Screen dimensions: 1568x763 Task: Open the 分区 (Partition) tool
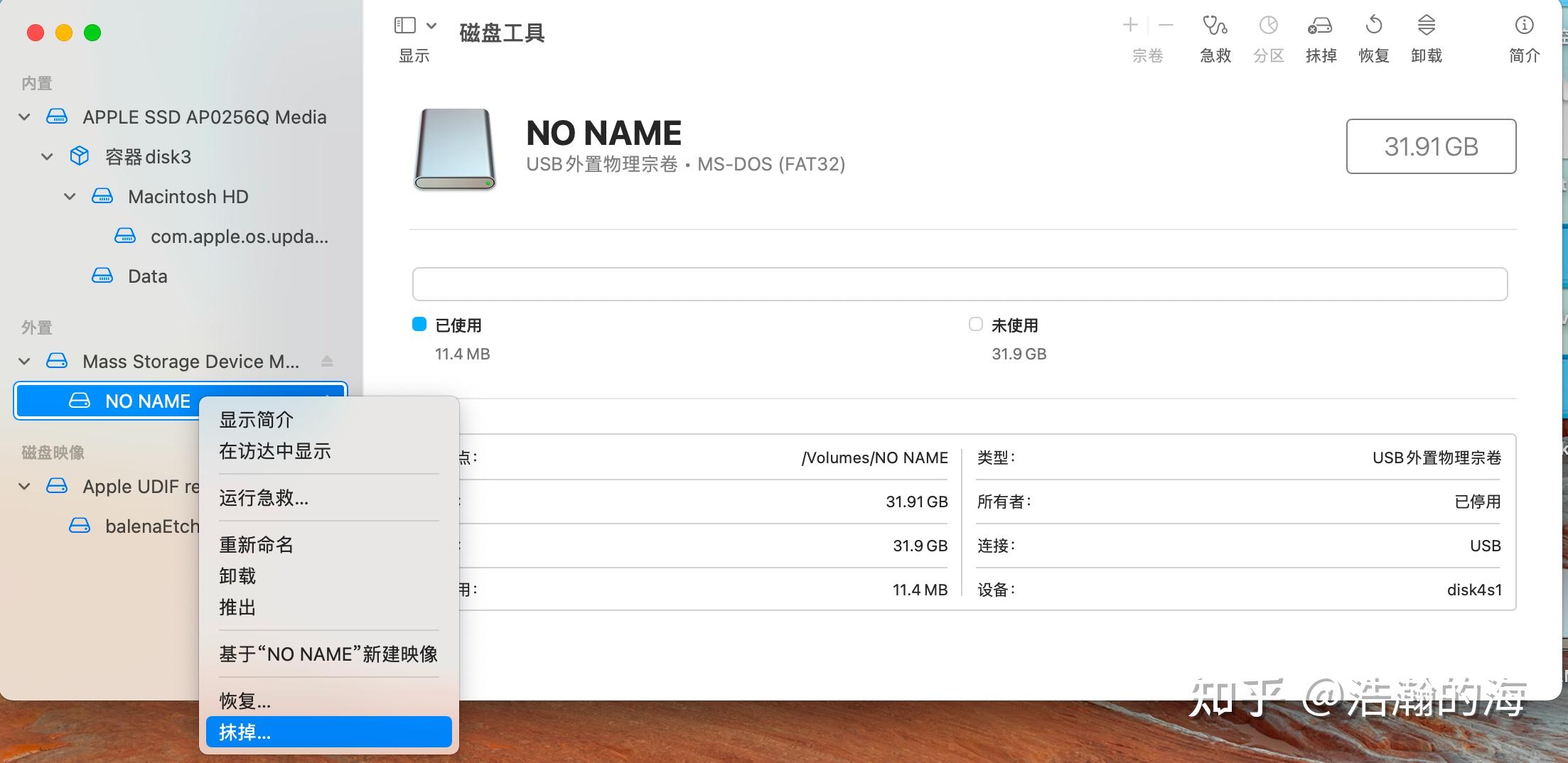click(1268, 36)
